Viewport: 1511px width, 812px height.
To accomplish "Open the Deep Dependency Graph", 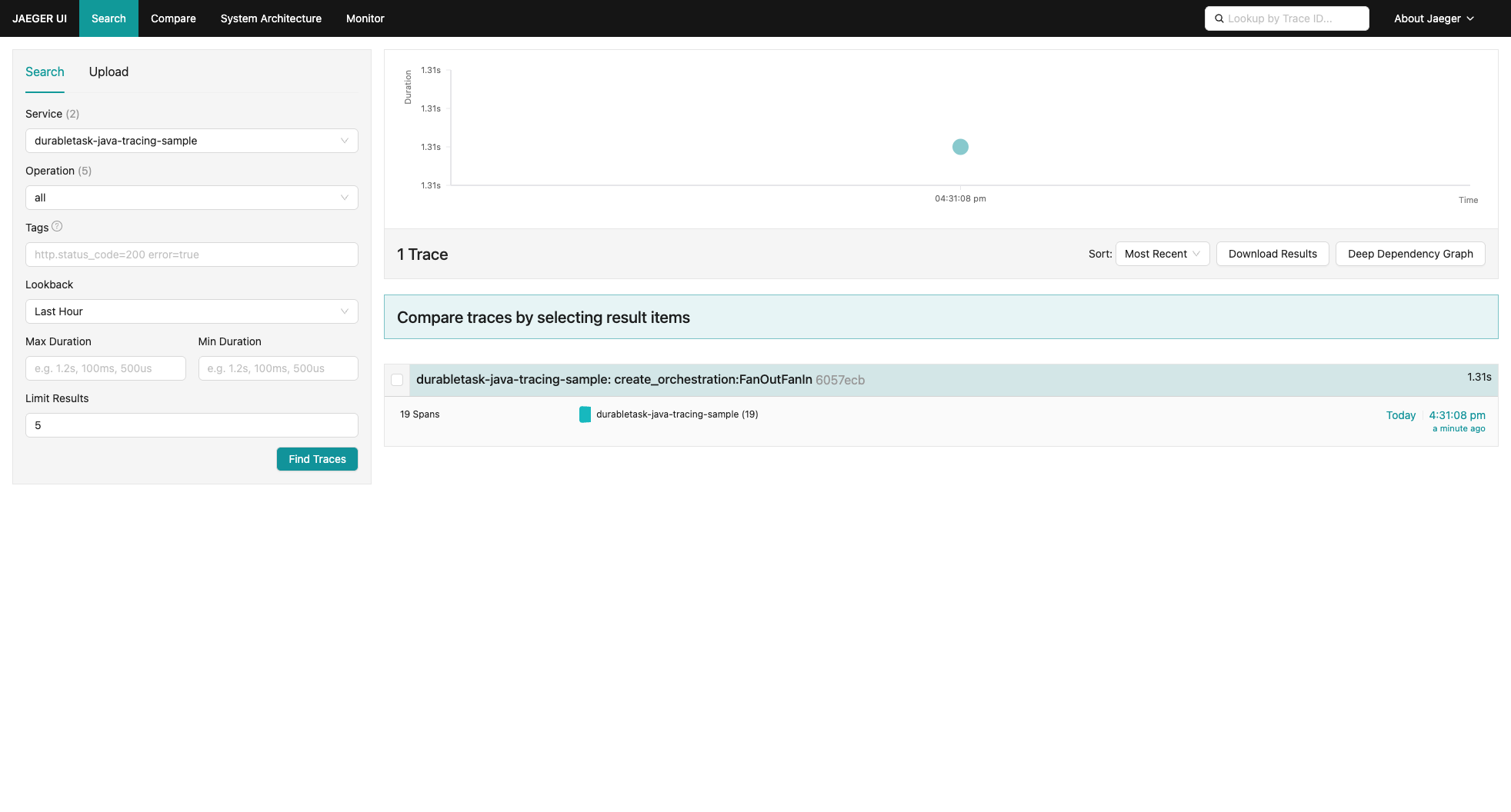I will pyautogui.click(x=1410, y=254).
